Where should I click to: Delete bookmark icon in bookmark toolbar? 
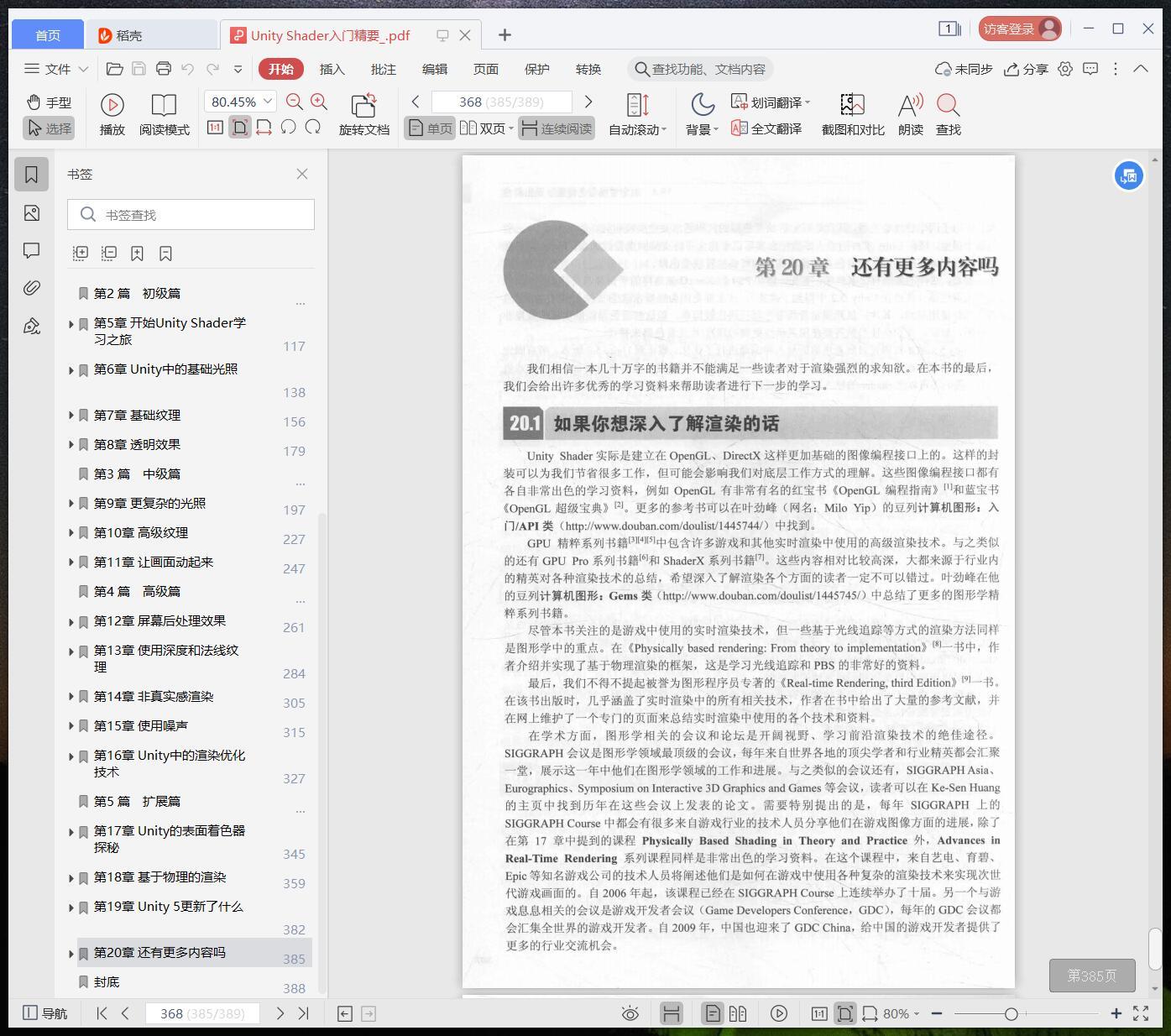[x=165, y=253]
